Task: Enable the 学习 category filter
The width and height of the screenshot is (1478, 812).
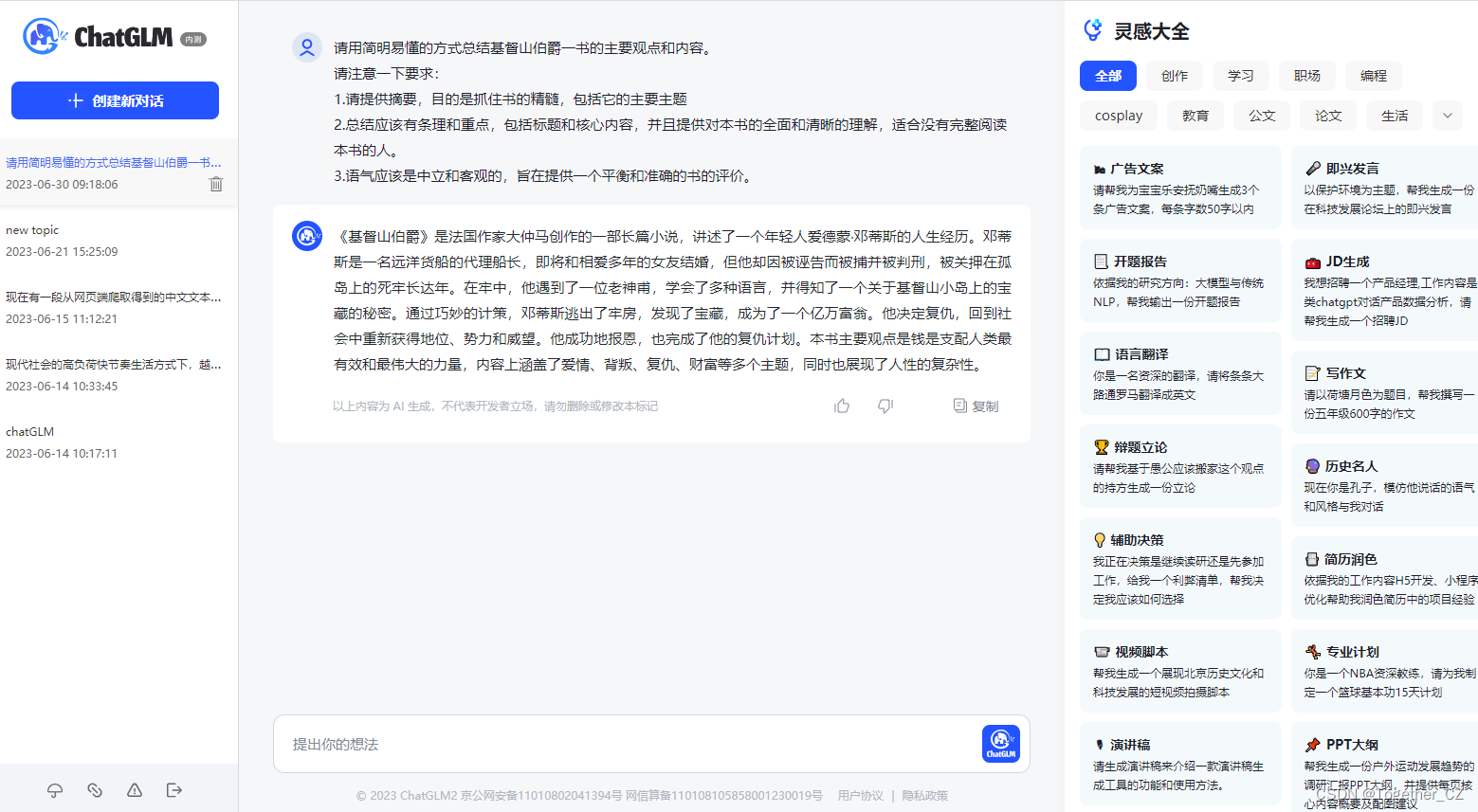Action: (x=1240, y=76)
